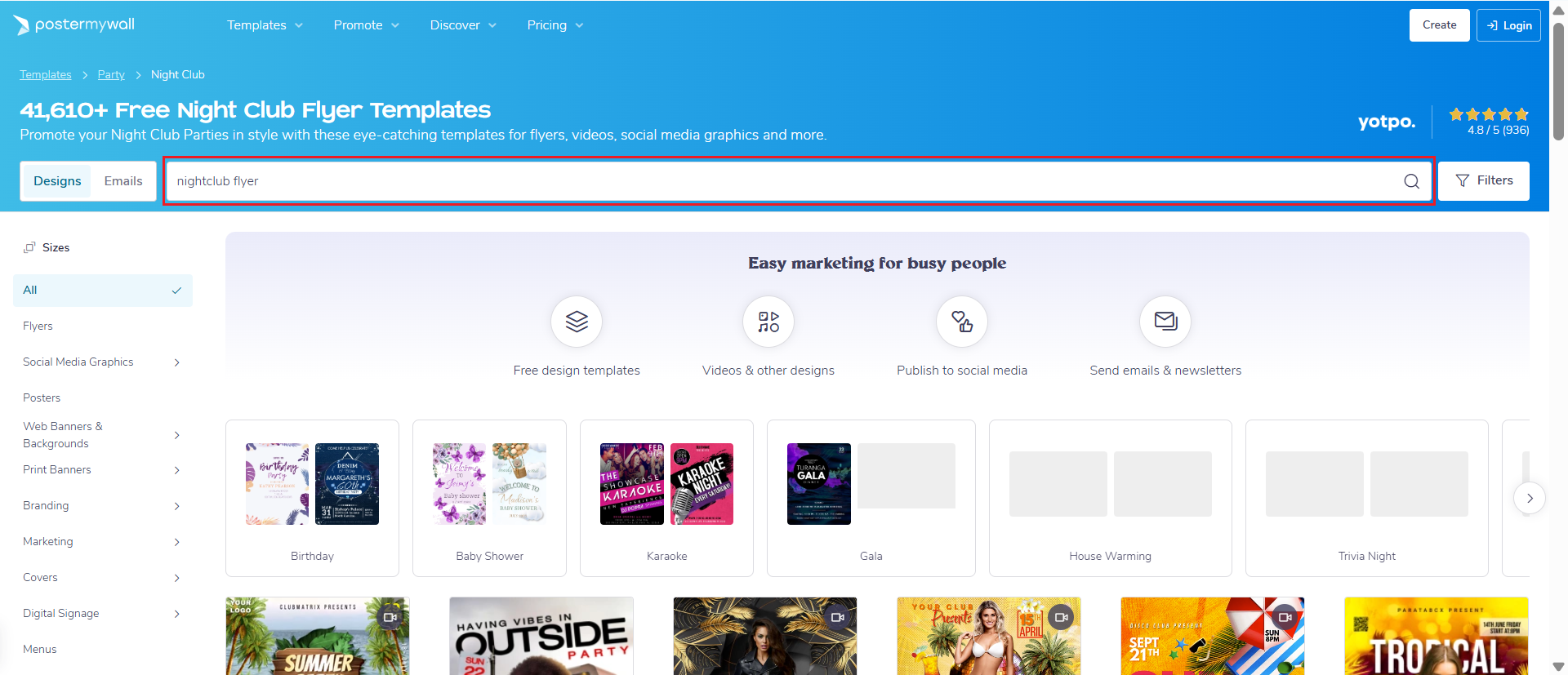Open the Summer party template thumbnail

[318, 636]
